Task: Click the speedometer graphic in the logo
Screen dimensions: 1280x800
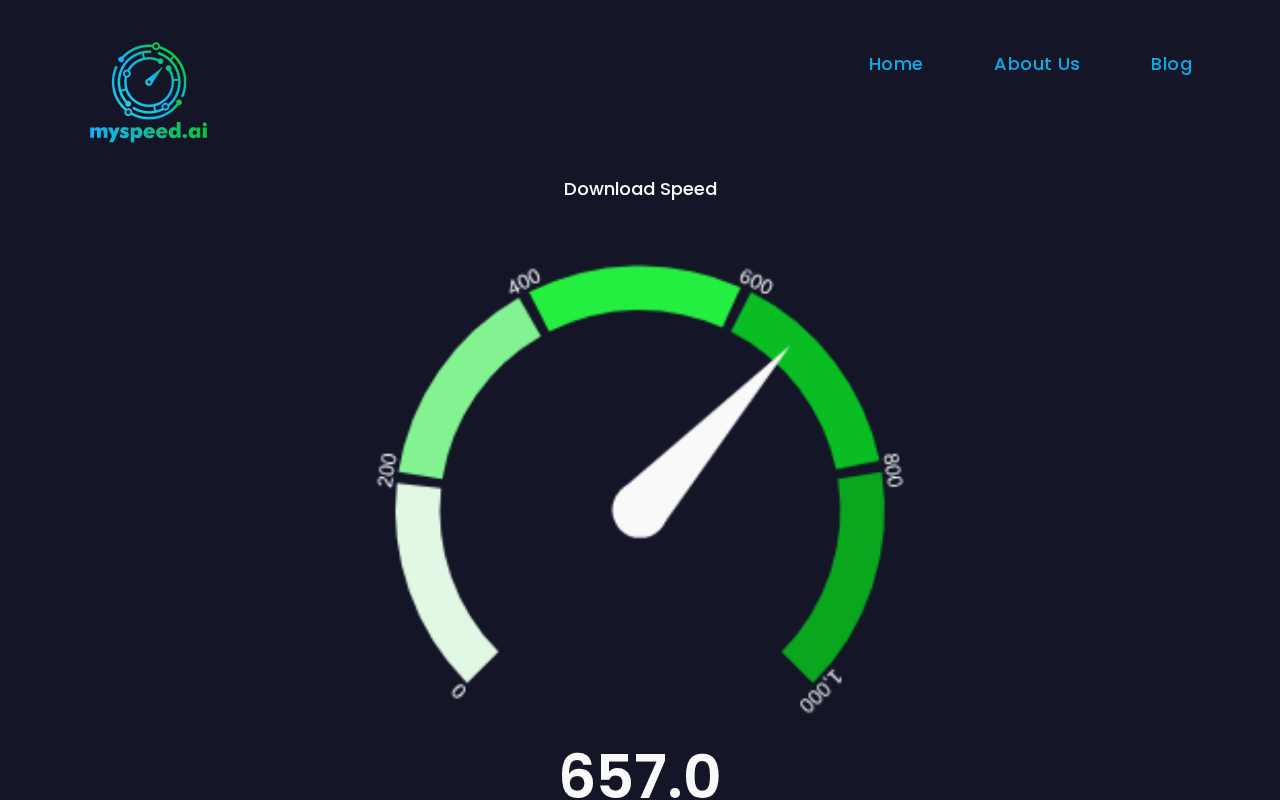Action: tap(149, 79)
